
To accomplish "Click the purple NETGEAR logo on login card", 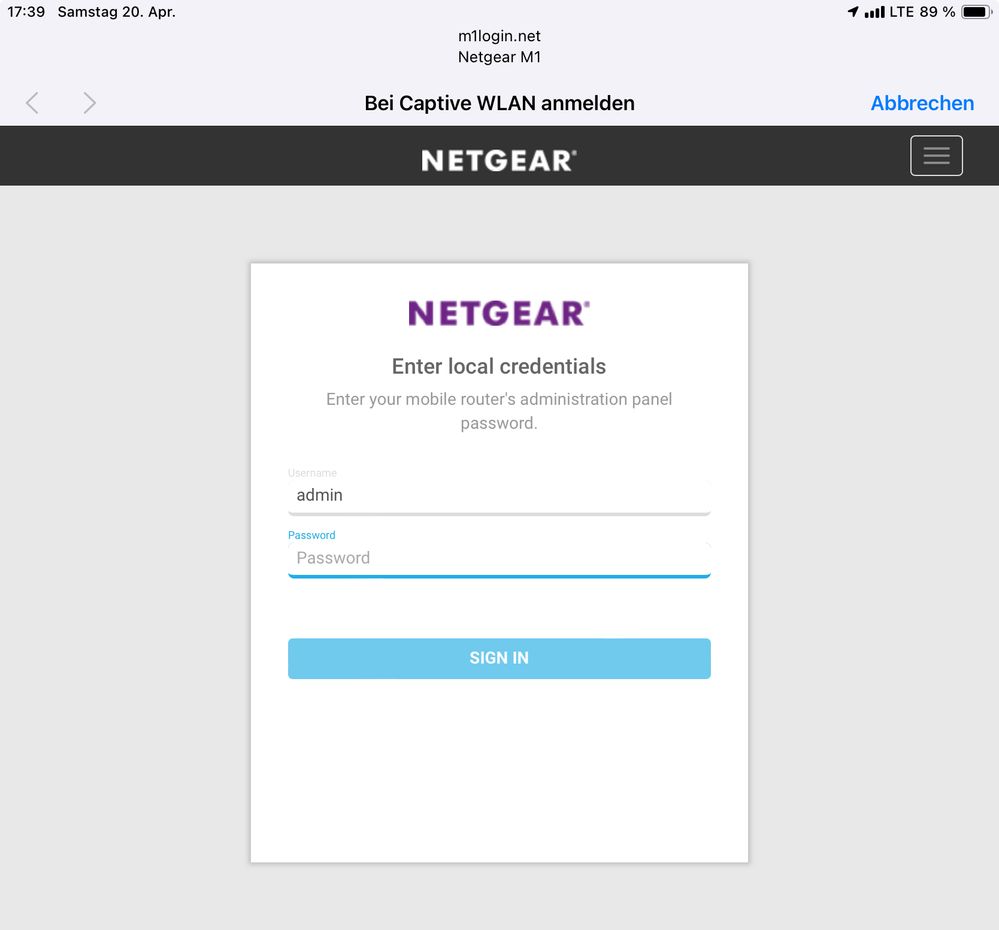I will (x=499, y=313).
